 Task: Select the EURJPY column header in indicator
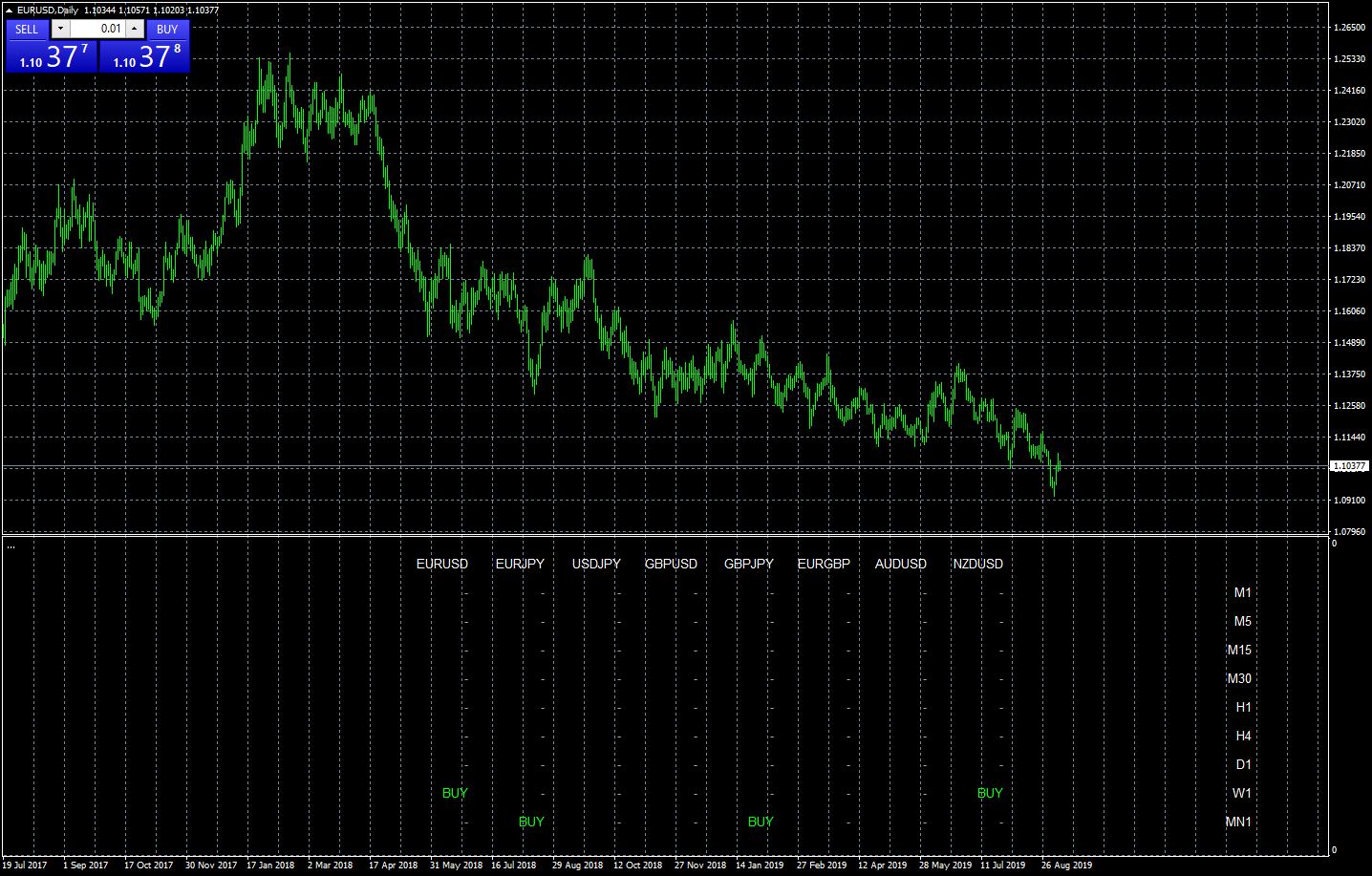(x=520, y=564)
